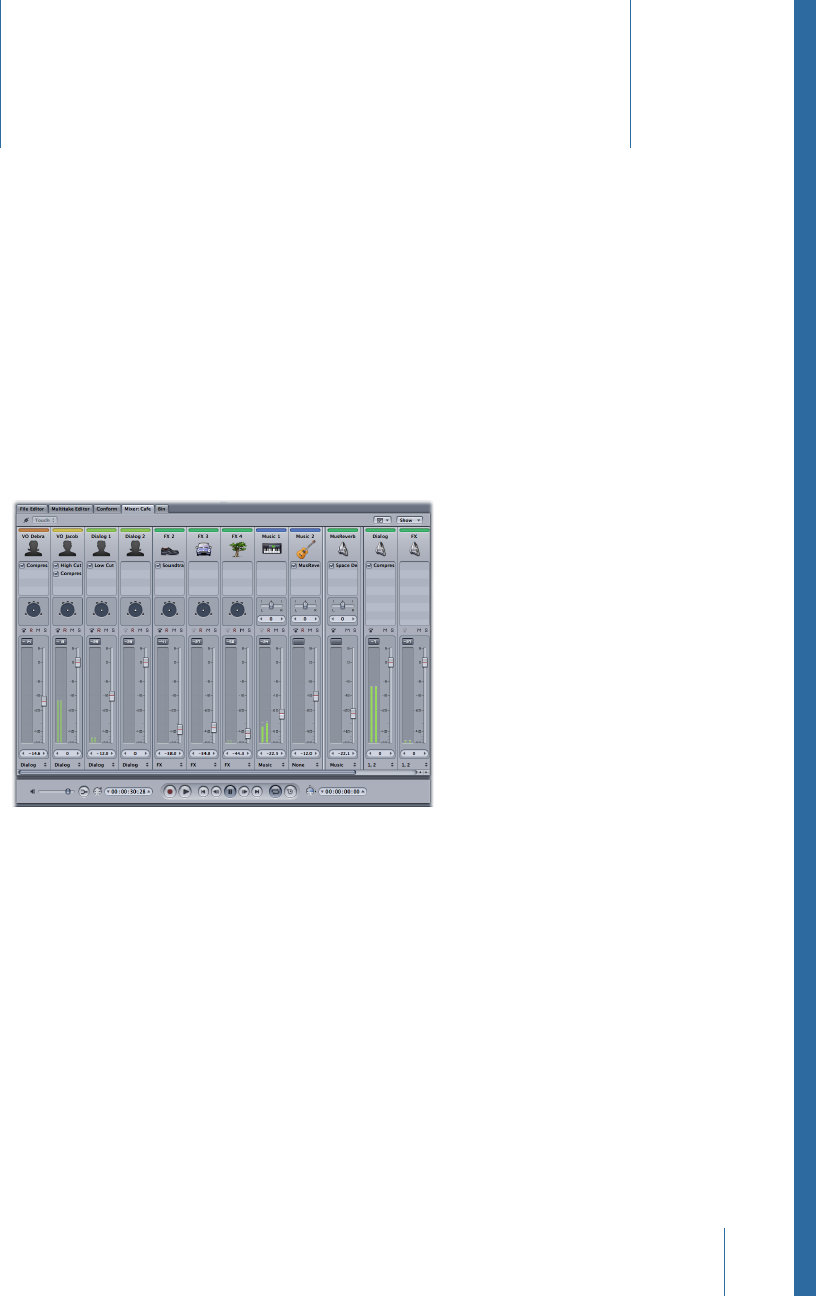
Task: Click the surround panner on MusReverb
Action: point(343,605)
